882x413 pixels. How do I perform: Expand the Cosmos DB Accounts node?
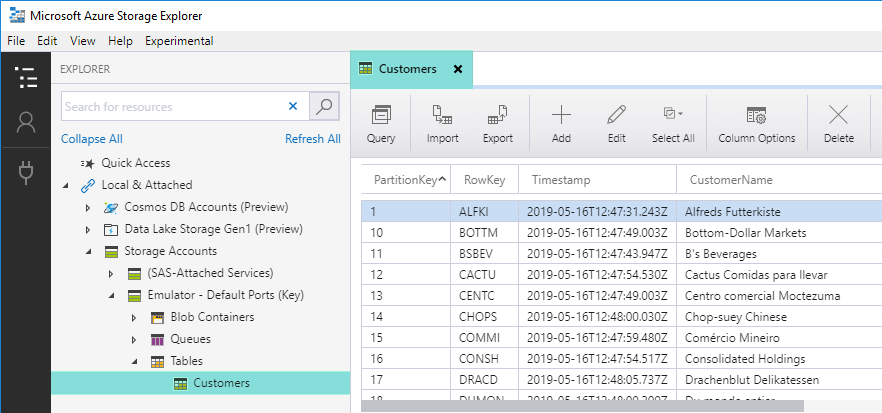(x=88, y=208)
